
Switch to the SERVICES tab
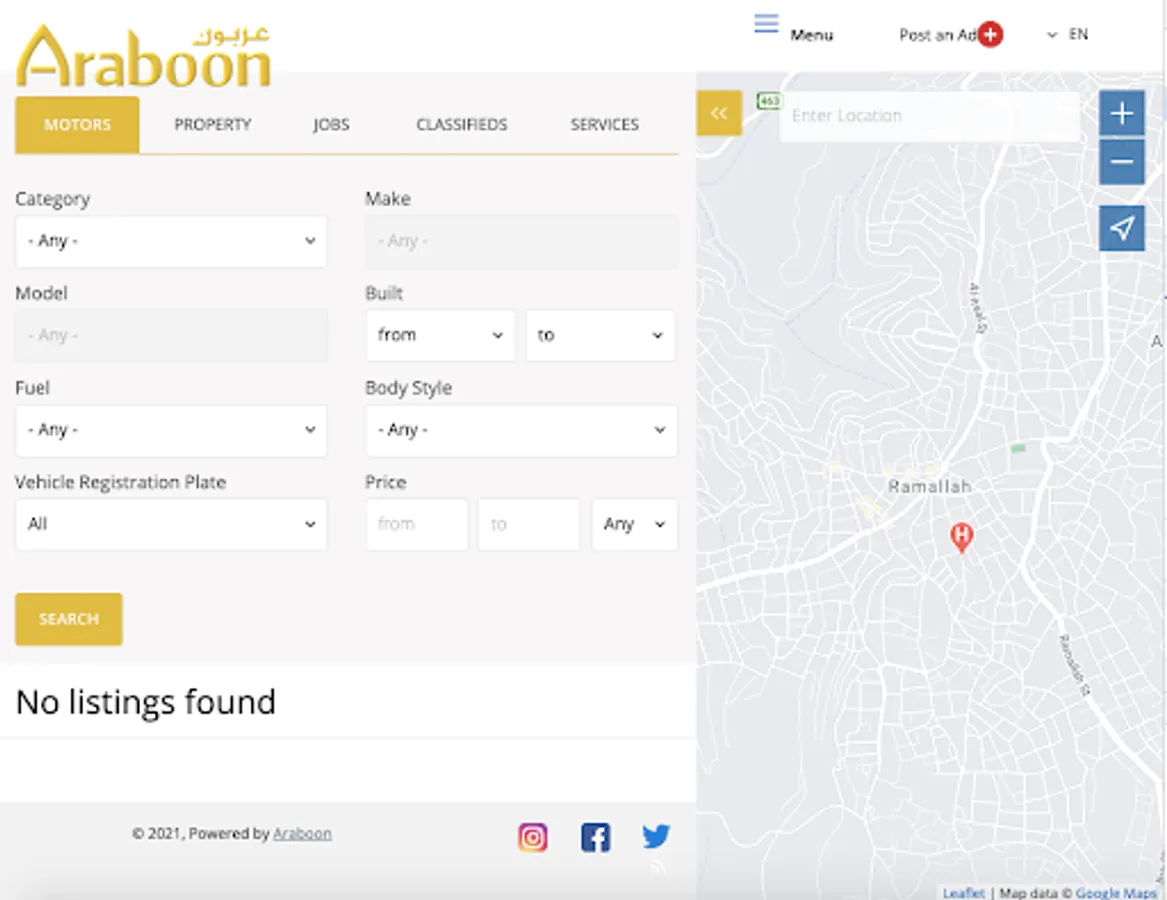click(x=604, y=124)
